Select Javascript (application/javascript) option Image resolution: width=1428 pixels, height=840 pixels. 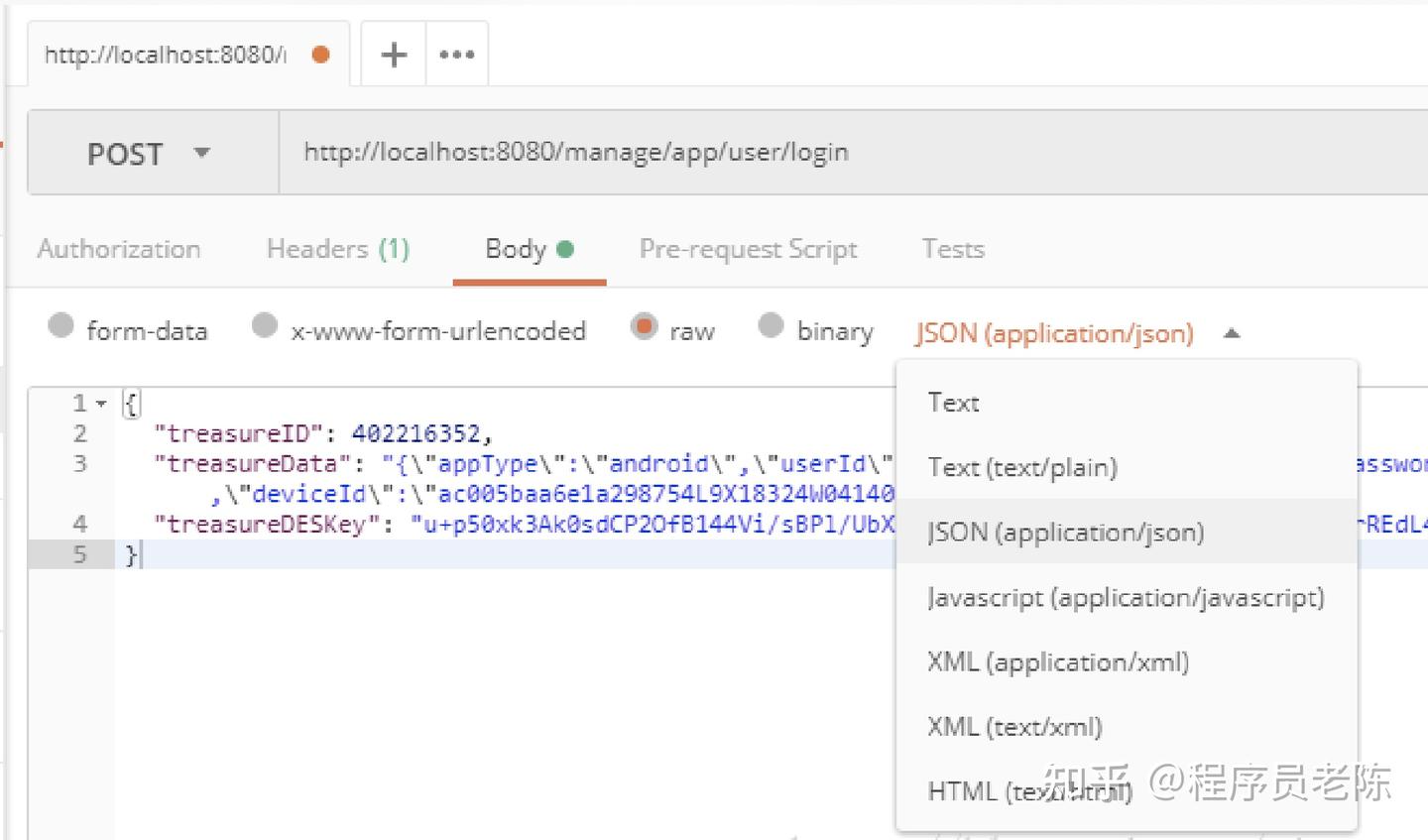[x=1126, y=597]
